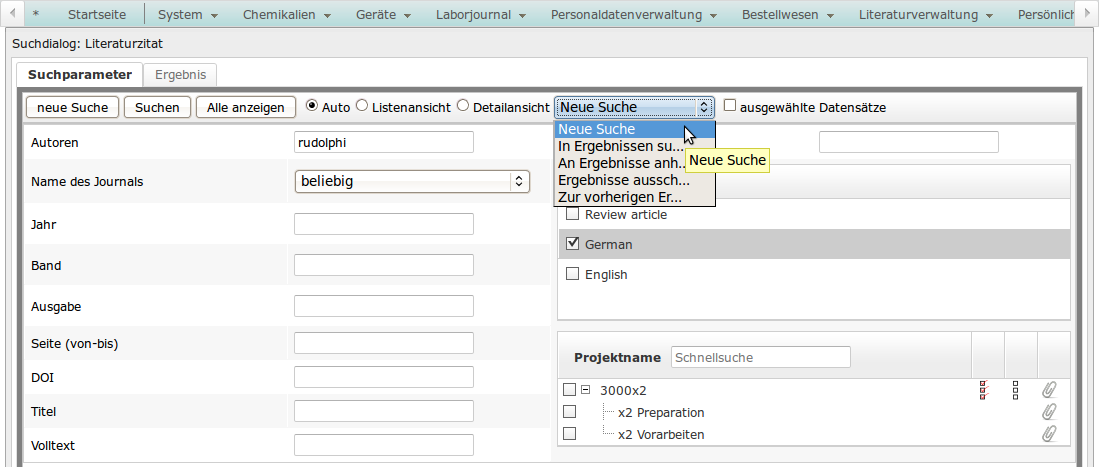
Task: Uncheck the German language checkbox
Action: click(572, 244)
